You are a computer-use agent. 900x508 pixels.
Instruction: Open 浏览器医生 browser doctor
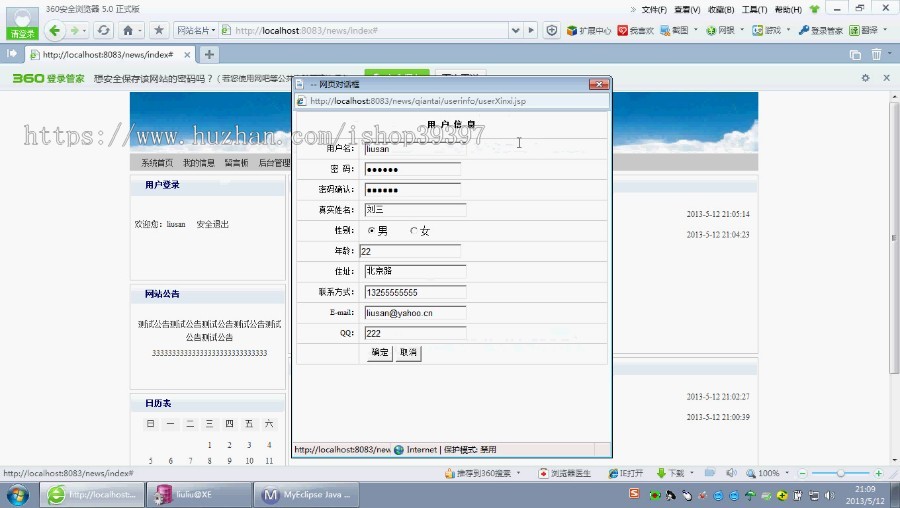[x=565, y=474]
